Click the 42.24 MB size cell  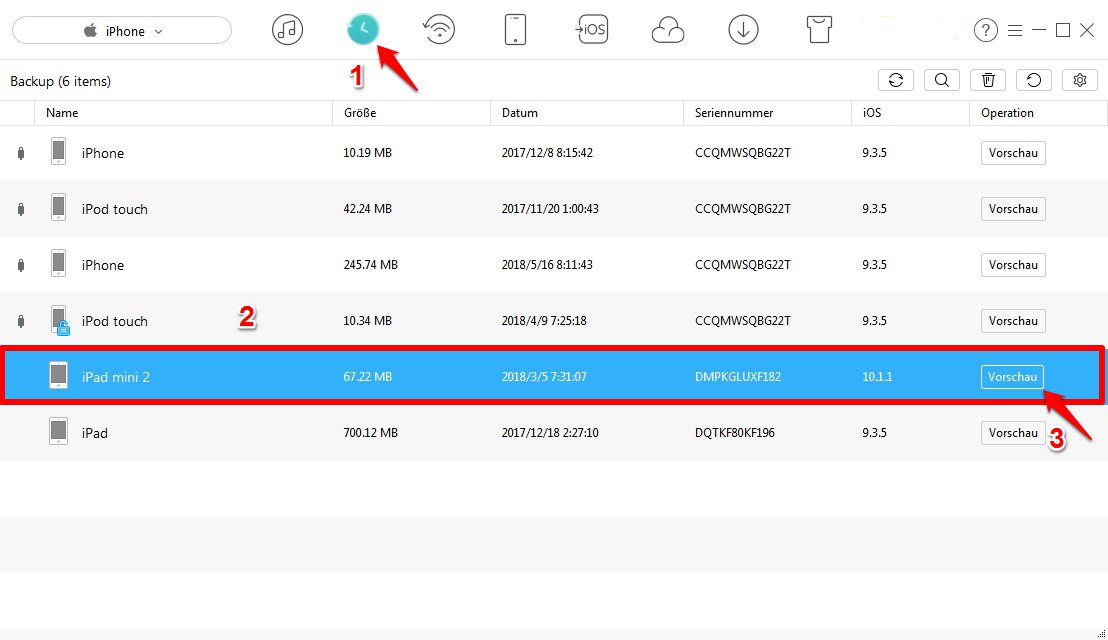coord(367,208)
